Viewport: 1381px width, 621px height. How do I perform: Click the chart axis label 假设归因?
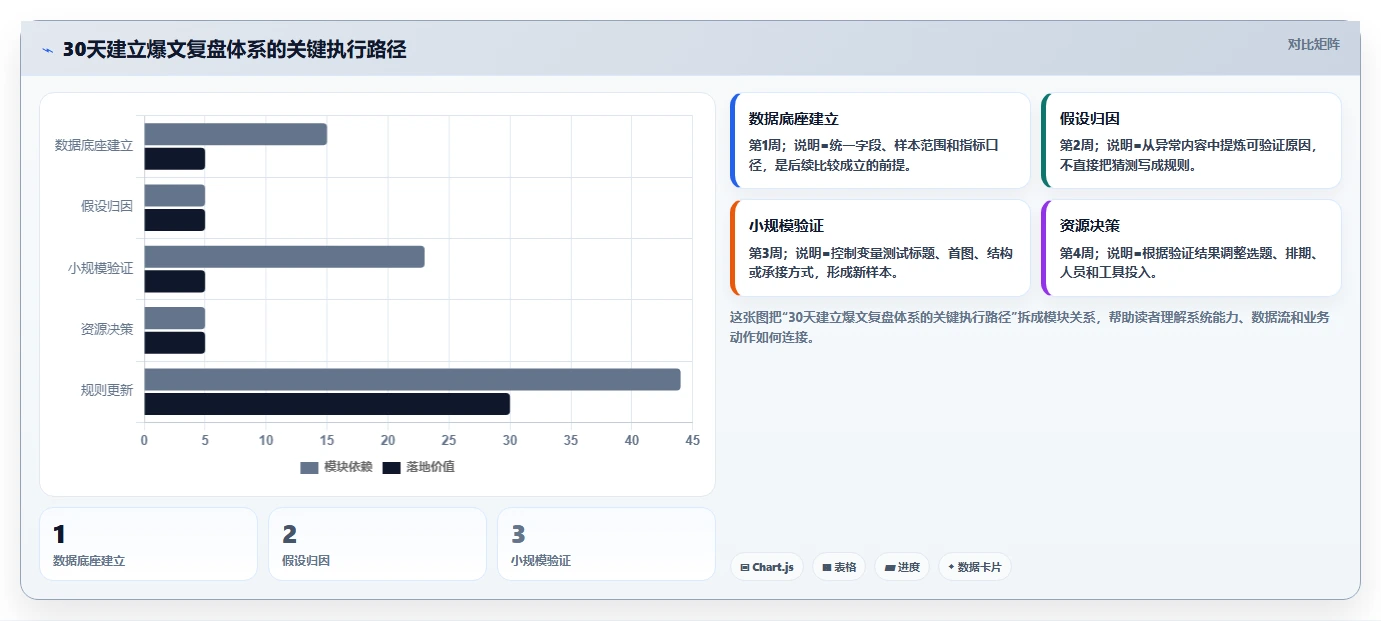(107, 207)
